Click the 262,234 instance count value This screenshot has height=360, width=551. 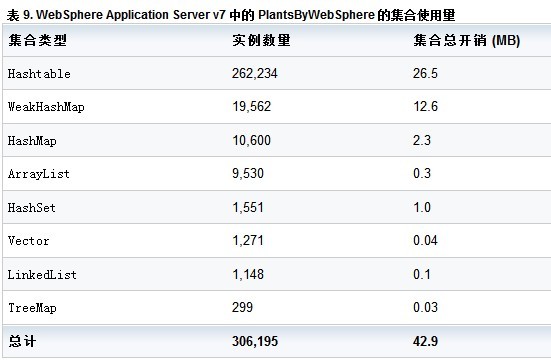(x=254, y=73)
